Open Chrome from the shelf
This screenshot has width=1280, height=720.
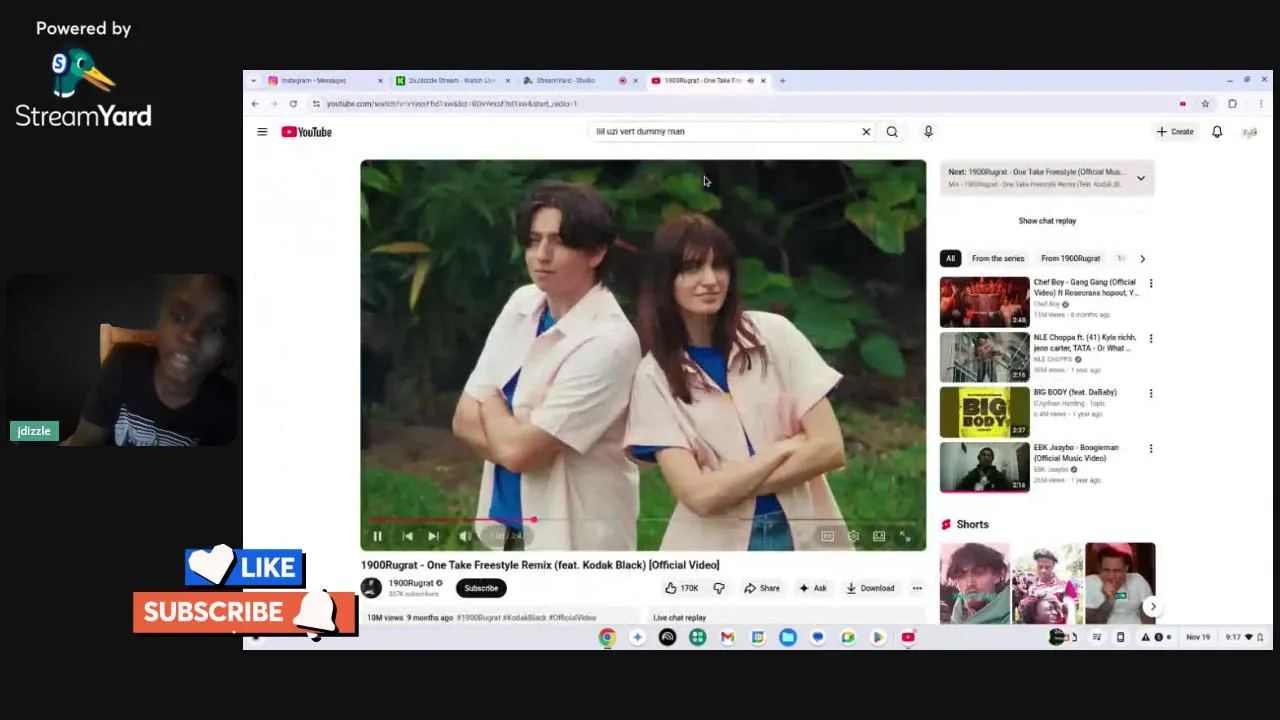pyautogui.click(x=607, y=637)
